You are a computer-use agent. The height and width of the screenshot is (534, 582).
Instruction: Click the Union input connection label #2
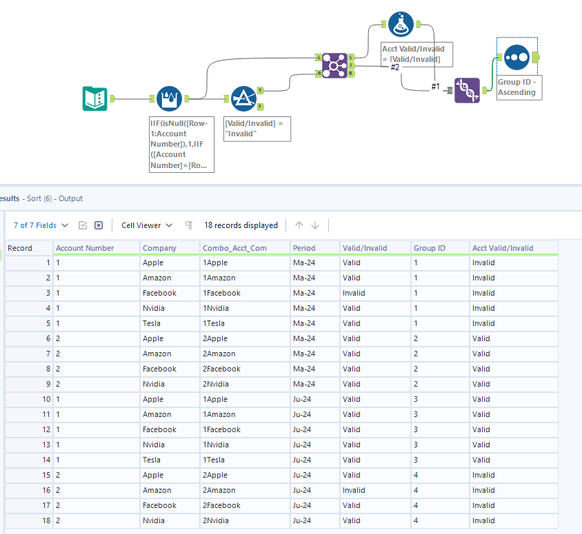click(x=395, y=67)
